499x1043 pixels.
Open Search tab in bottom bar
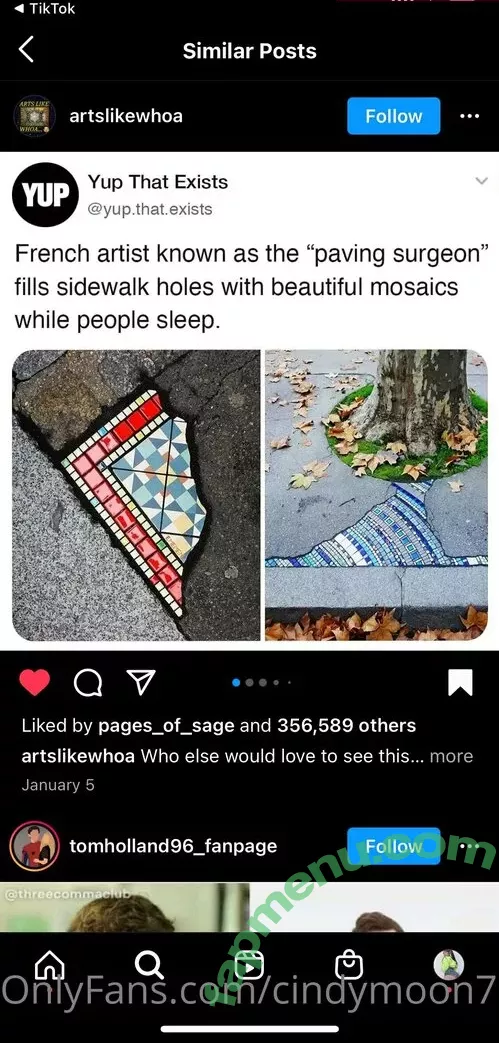pos(149,965)
